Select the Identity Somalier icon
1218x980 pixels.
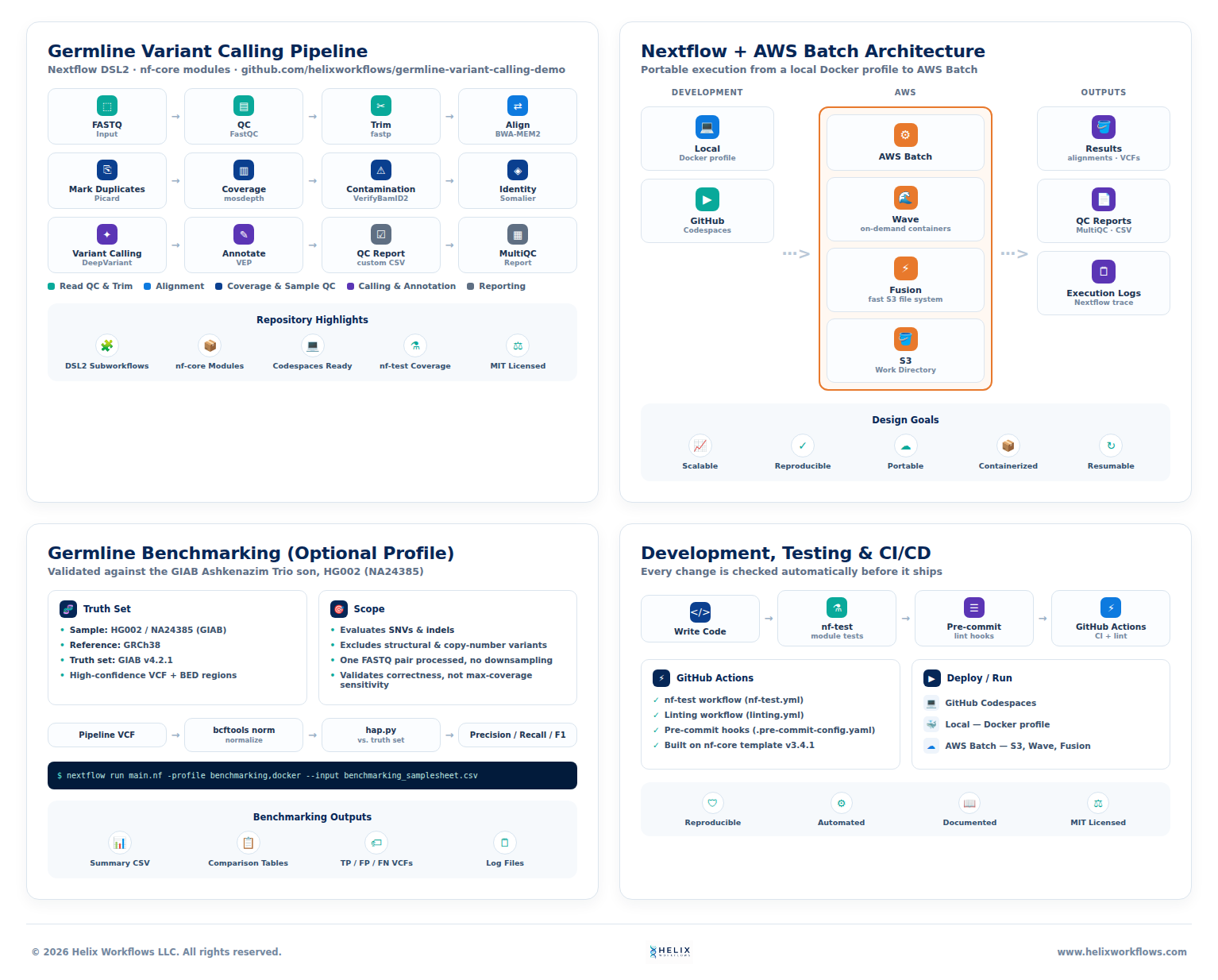[x=518, y=170]
